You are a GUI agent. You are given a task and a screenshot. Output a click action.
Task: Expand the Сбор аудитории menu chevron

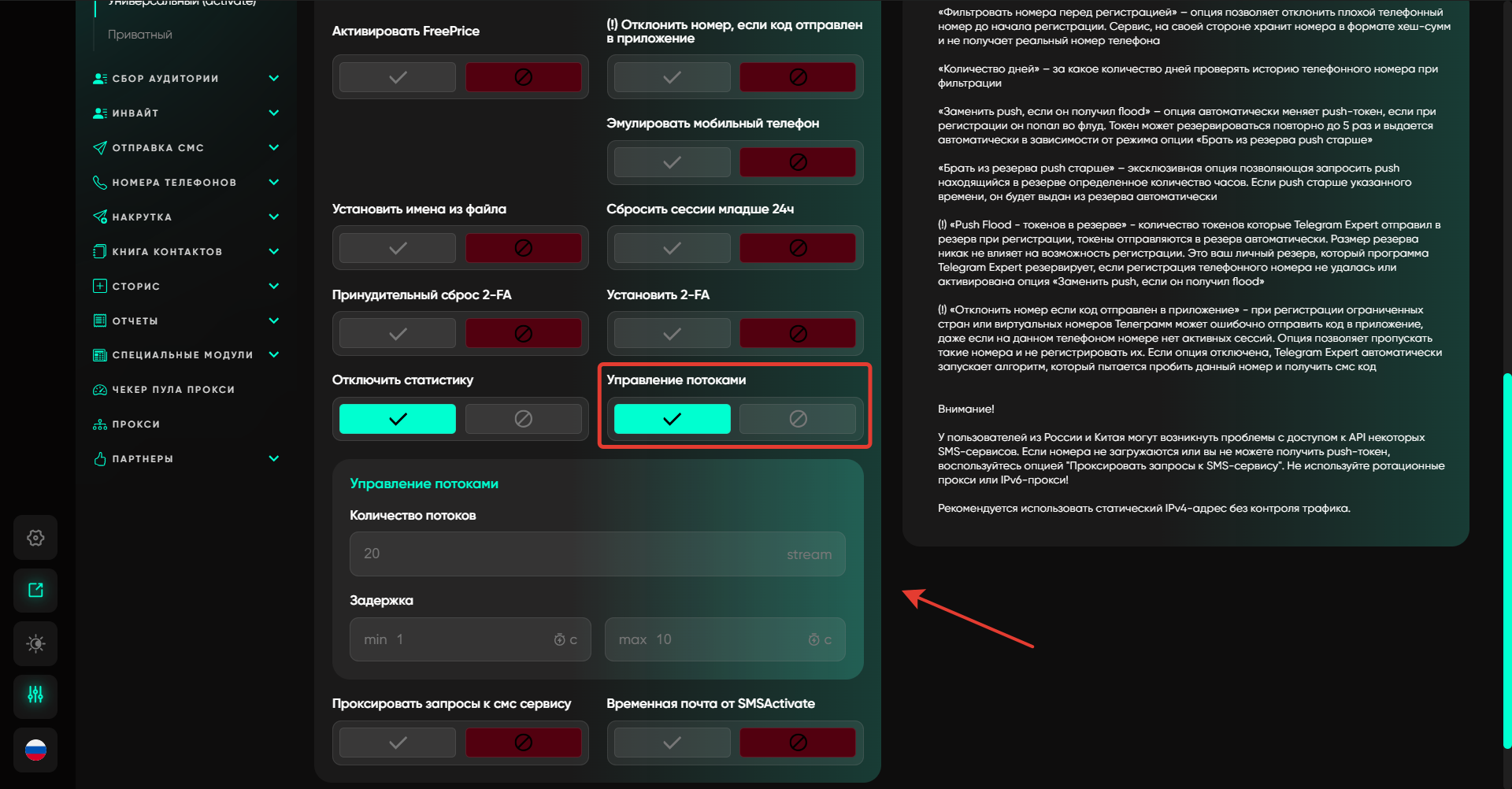coord(274,79)
